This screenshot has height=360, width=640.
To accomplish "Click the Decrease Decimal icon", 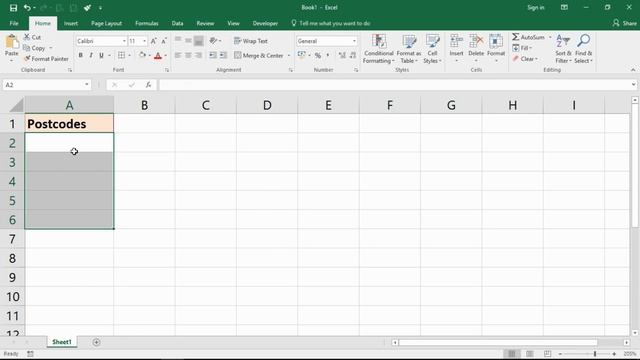I will click(x=353, y=55).
